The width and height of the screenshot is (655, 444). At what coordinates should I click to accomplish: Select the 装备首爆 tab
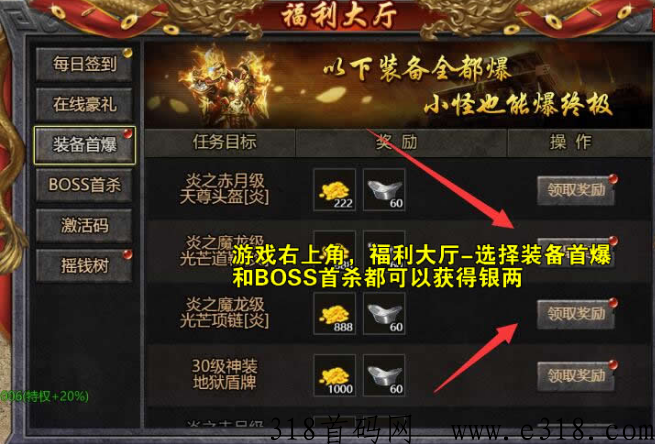[x=84, y=145]
